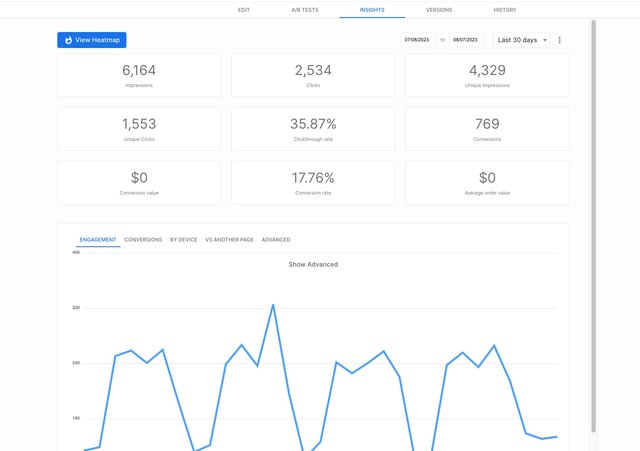
Task: Open the three-dot more options menu
Action: coord(559,40)
